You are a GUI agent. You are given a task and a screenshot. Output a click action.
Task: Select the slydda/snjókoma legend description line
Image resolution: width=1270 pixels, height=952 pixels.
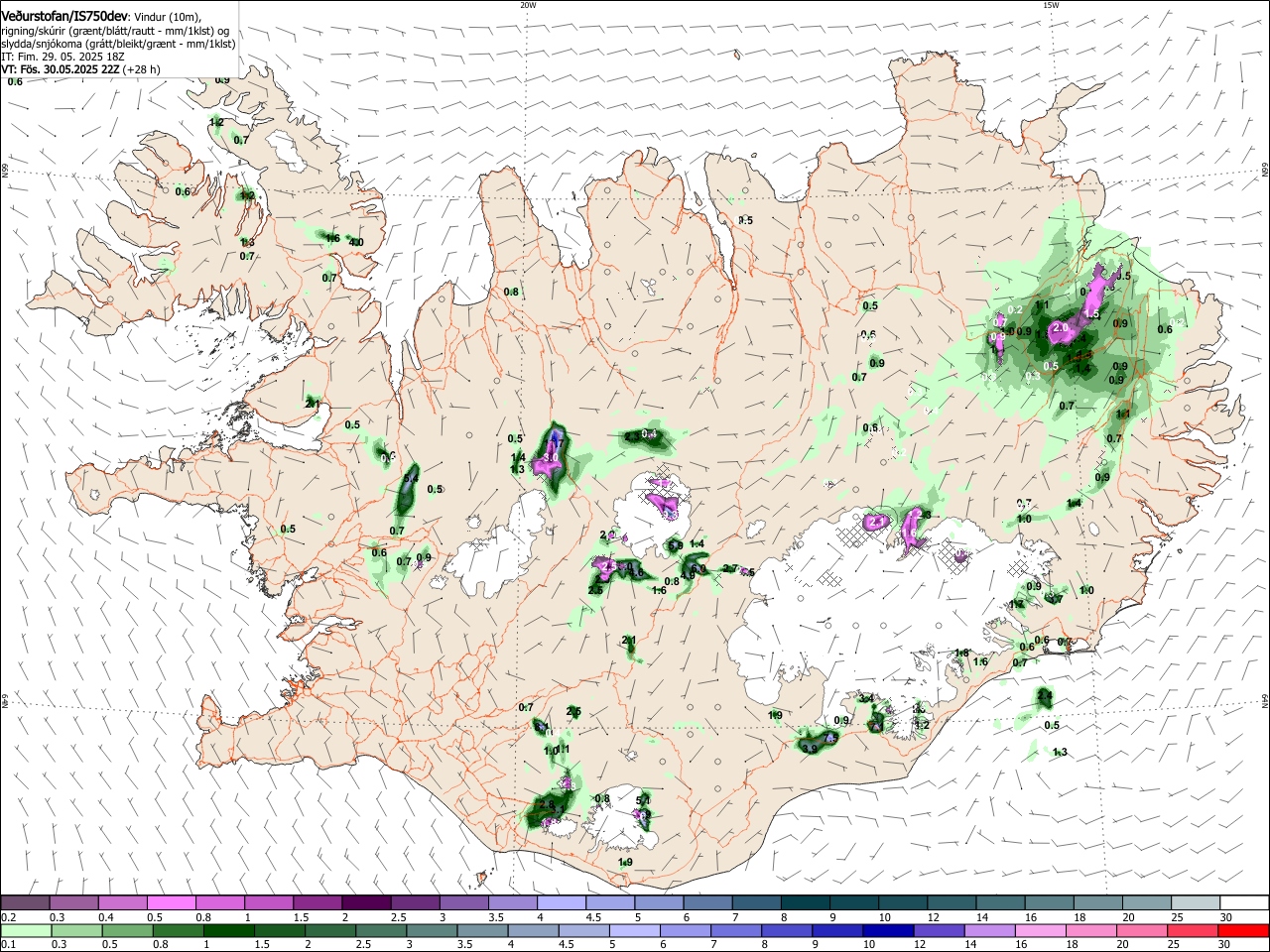pos(119,44)
